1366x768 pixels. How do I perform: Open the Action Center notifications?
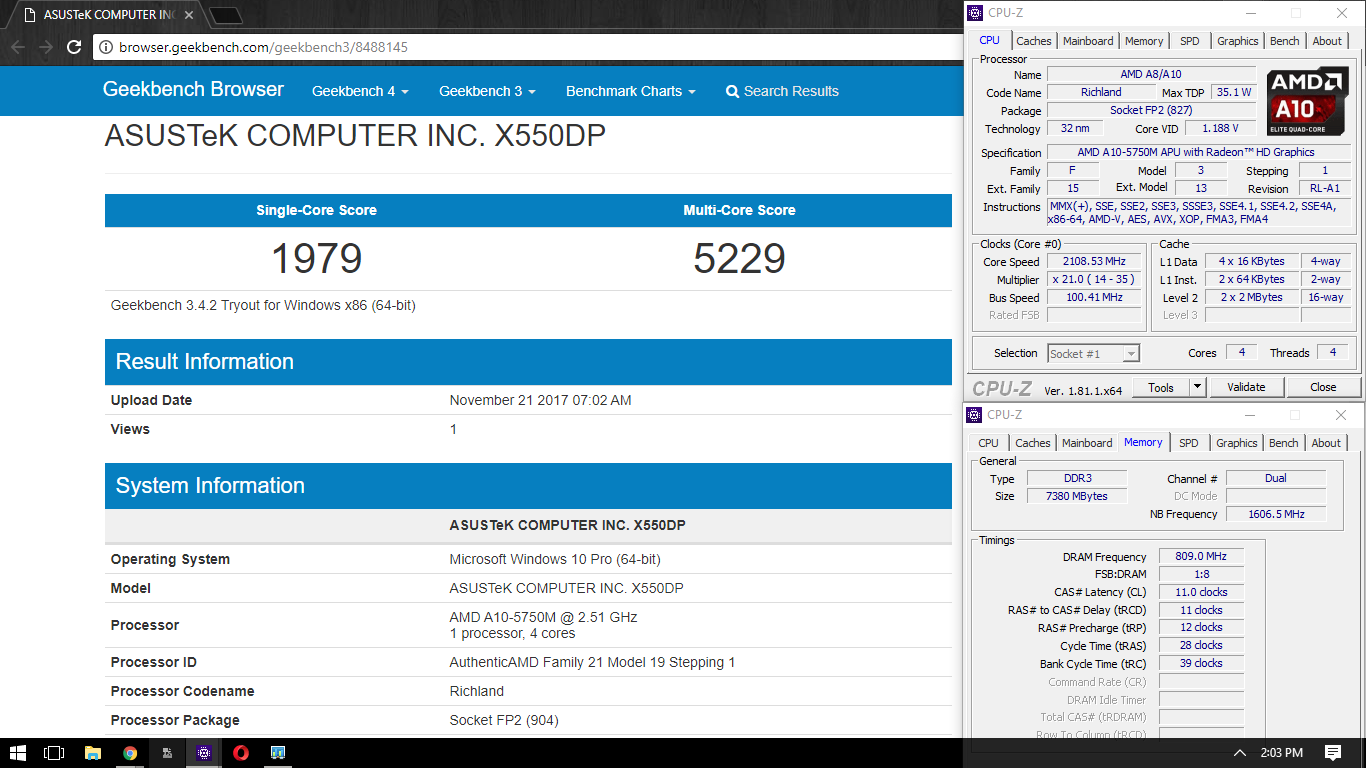[1333, 752]
